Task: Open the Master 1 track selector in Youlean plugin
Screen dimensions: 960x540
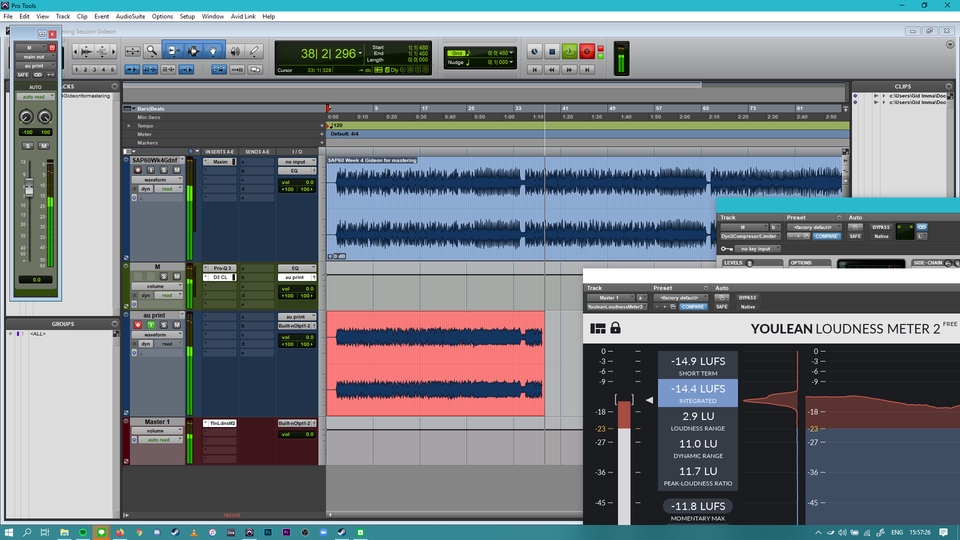Action: pyautogui.click(x=611, y=298)
